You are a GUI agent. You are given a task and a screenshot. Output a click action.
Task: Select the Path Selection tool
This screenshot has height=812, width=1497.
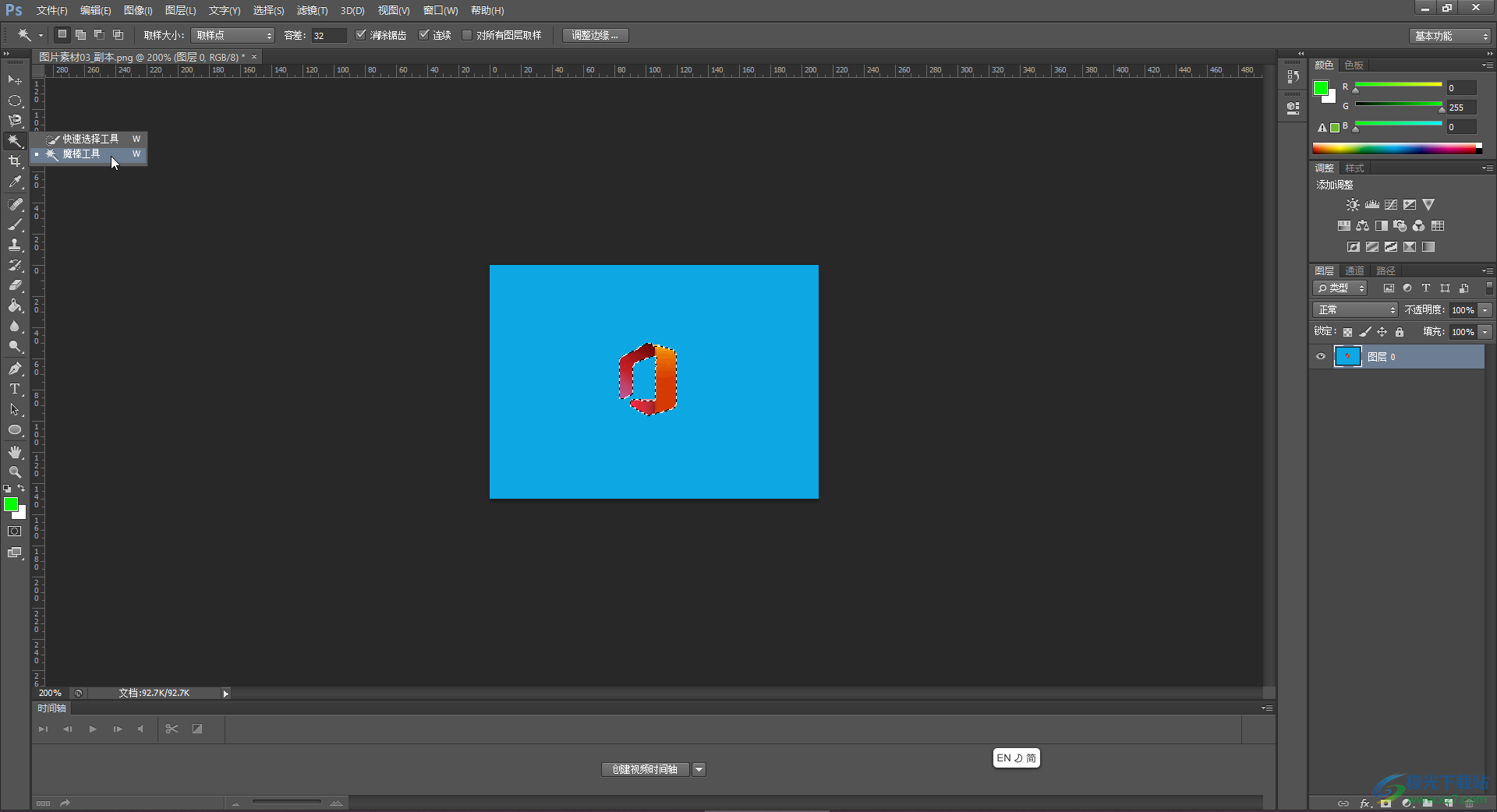pyautogui.click(x=15, y=409)
